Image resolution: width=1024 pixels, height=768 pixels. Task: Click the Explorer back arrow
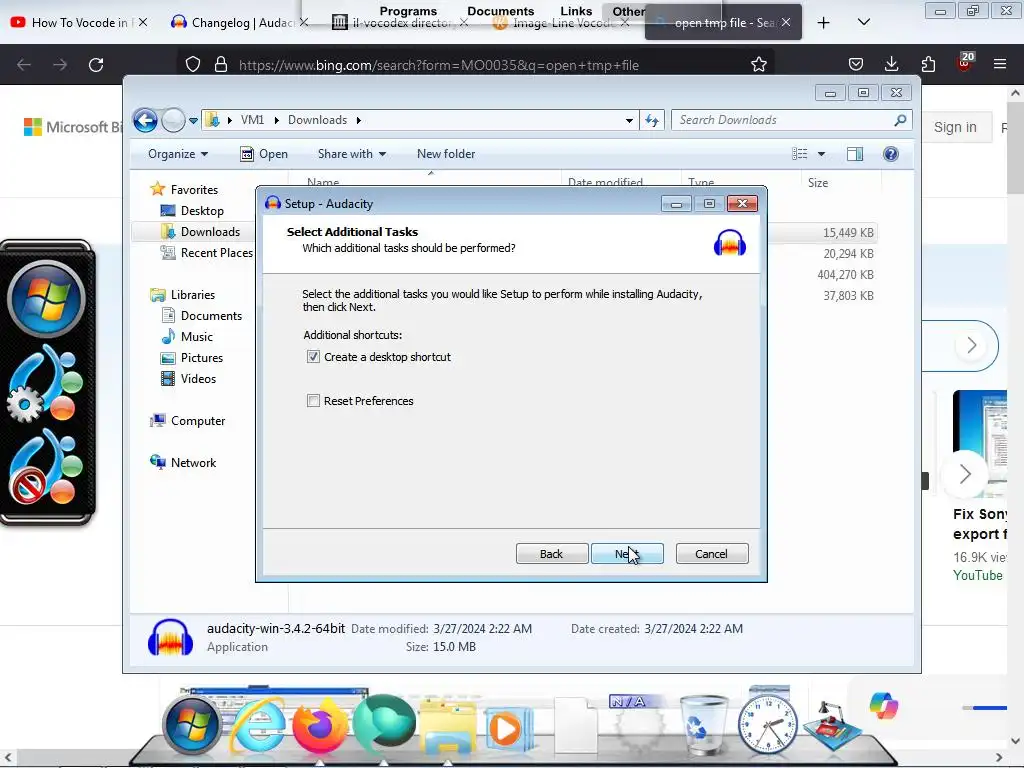point(145,120)
